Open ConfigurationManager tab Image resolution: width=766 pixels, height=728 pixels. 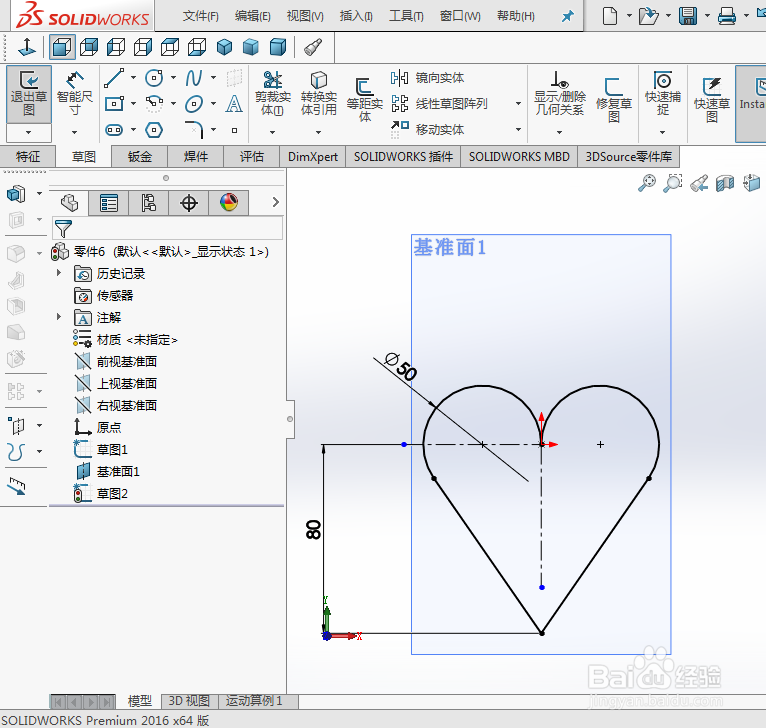pyautogui.click(x=149, y=202)
